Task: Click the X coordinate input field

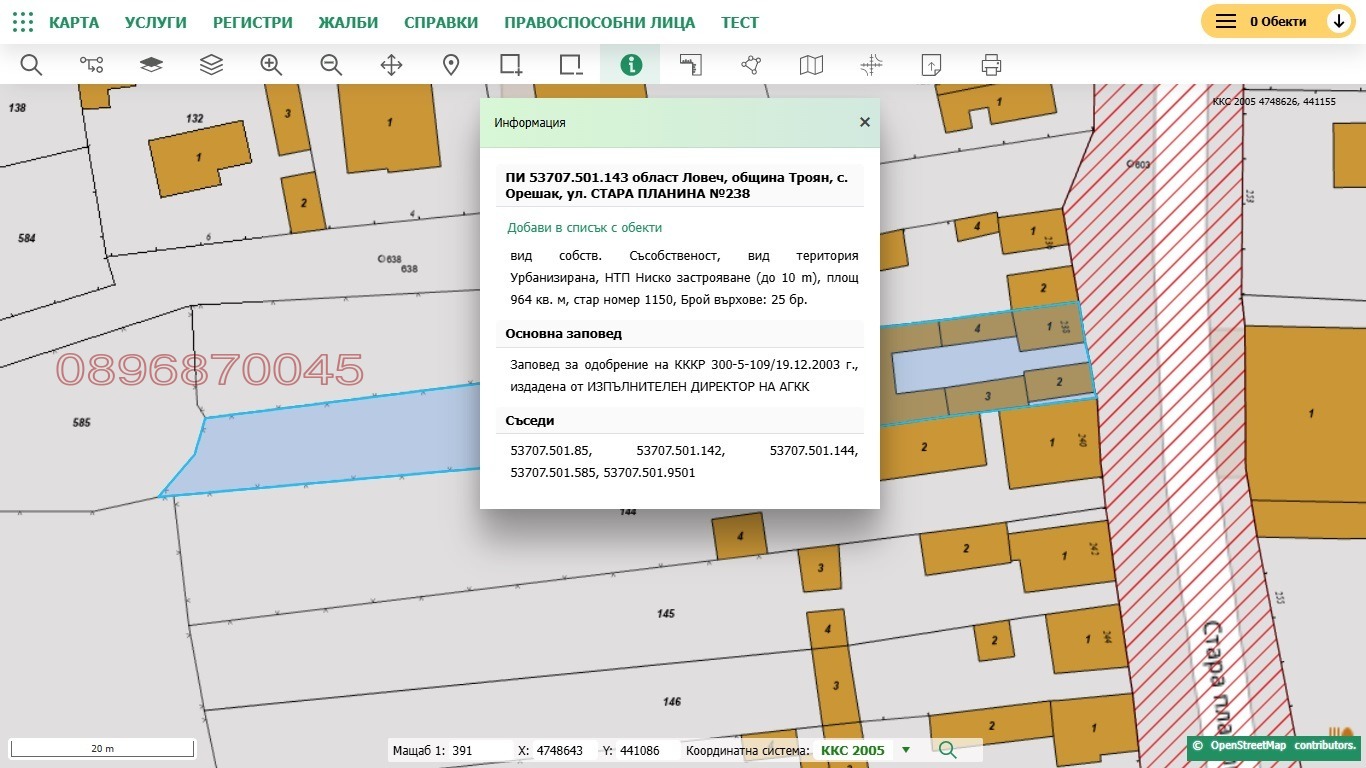Action: coord(563,750)
